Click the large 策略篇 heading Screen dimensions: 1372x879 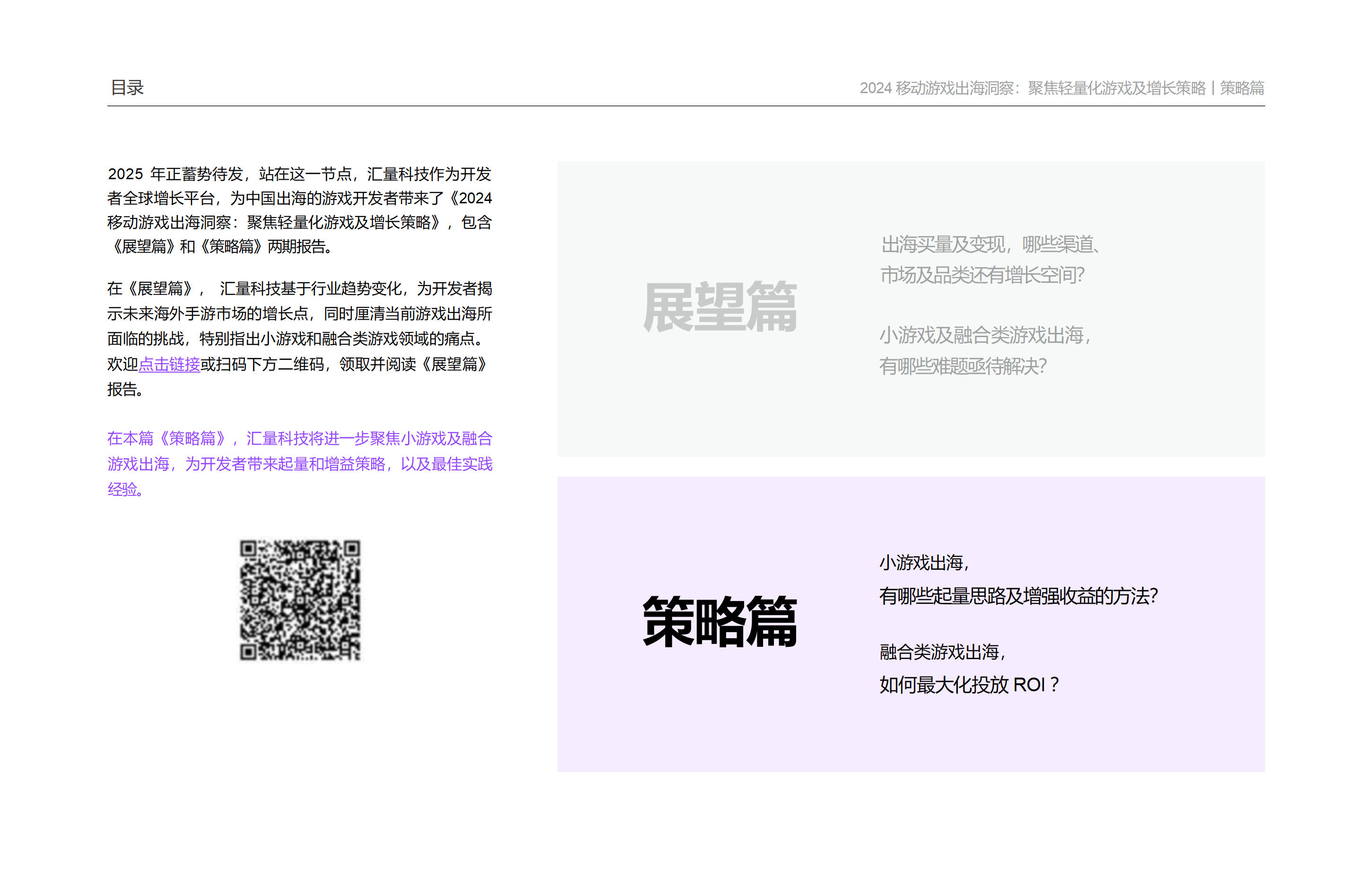[x=719, y=622]
